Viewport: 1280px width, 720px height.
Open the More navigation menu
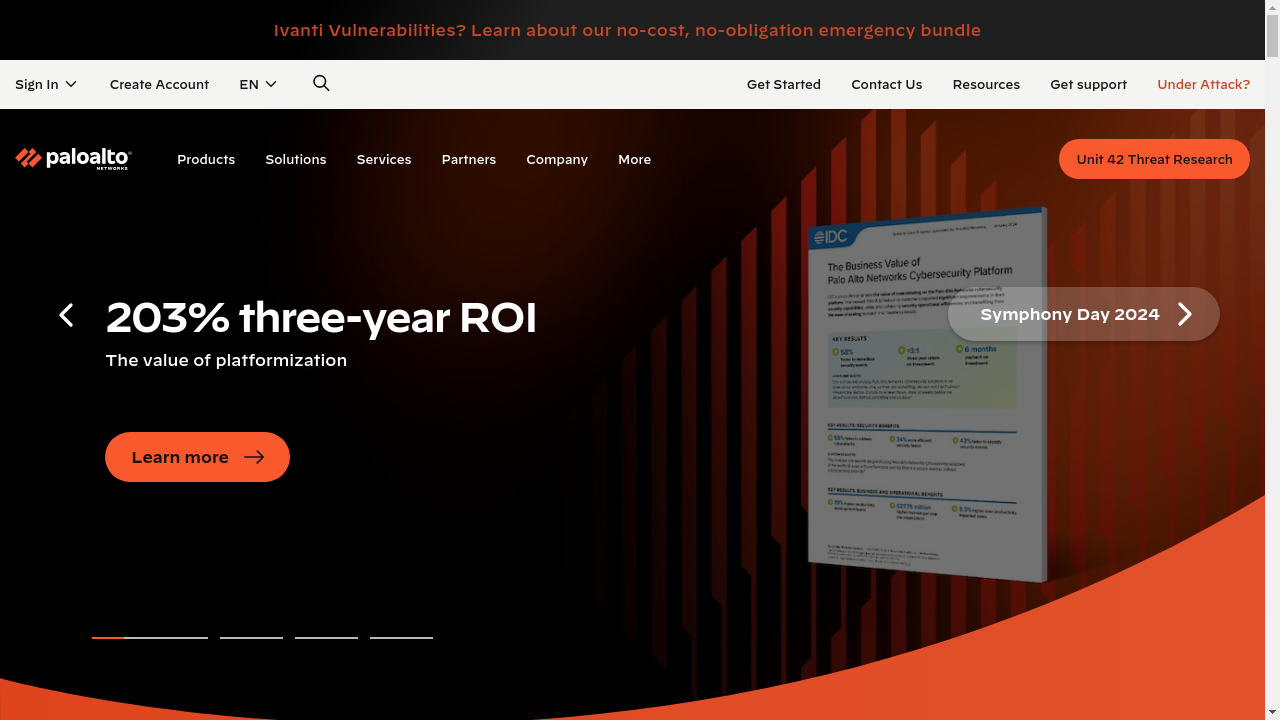point(634,159)
